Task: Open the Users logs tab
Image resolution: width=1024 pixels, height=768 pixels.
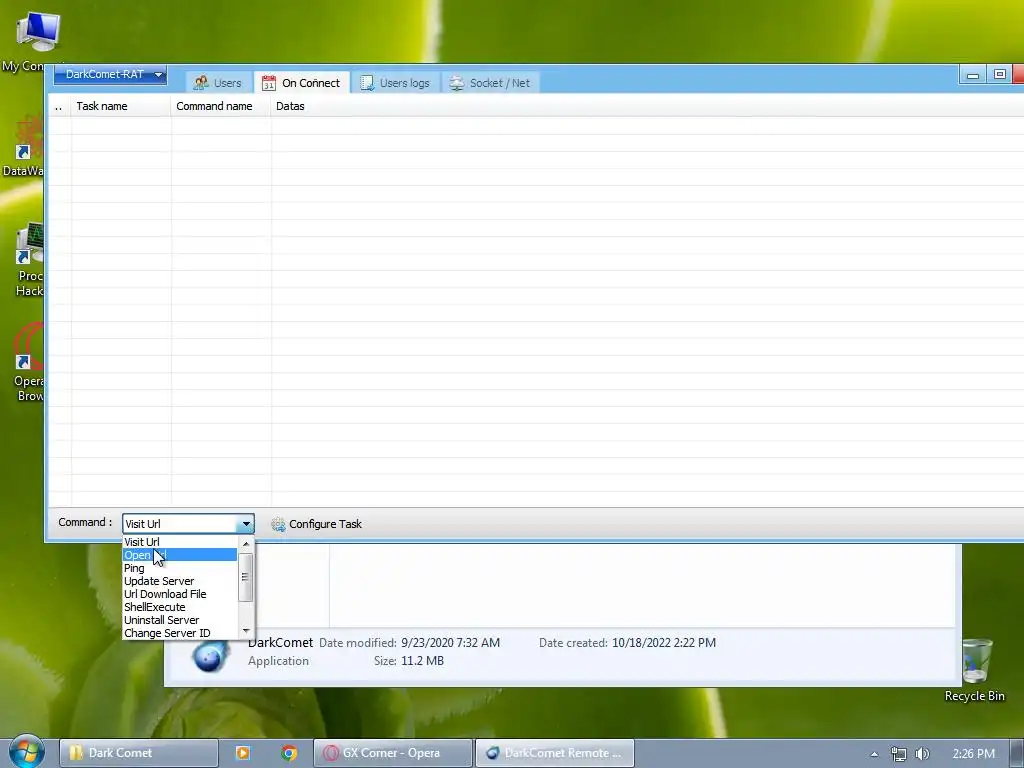Action: [x=395, y=83]
